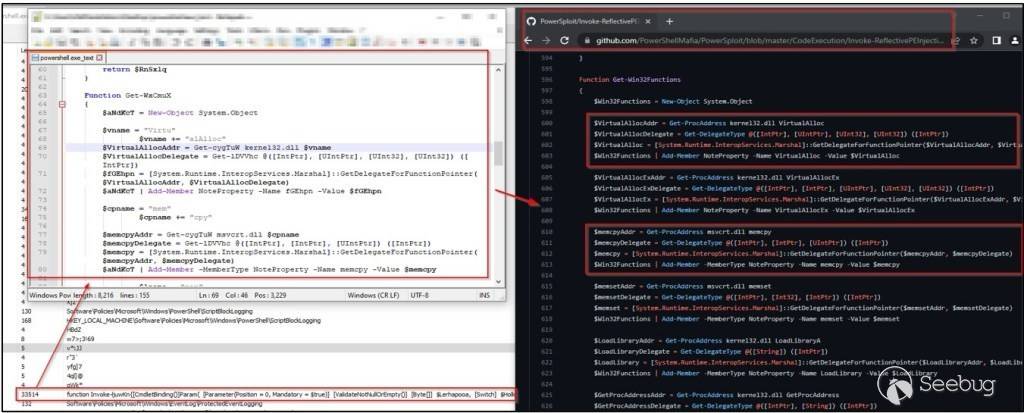
Task: Toggle the INS insert mode indicator
Action: pos(482,296)
